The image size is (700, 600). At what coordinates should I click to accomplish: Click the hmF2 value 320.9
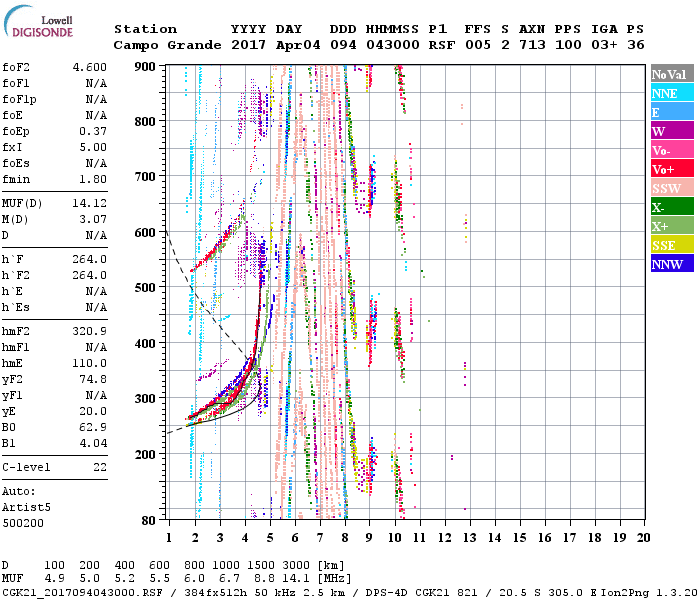(x=89, y=329)
